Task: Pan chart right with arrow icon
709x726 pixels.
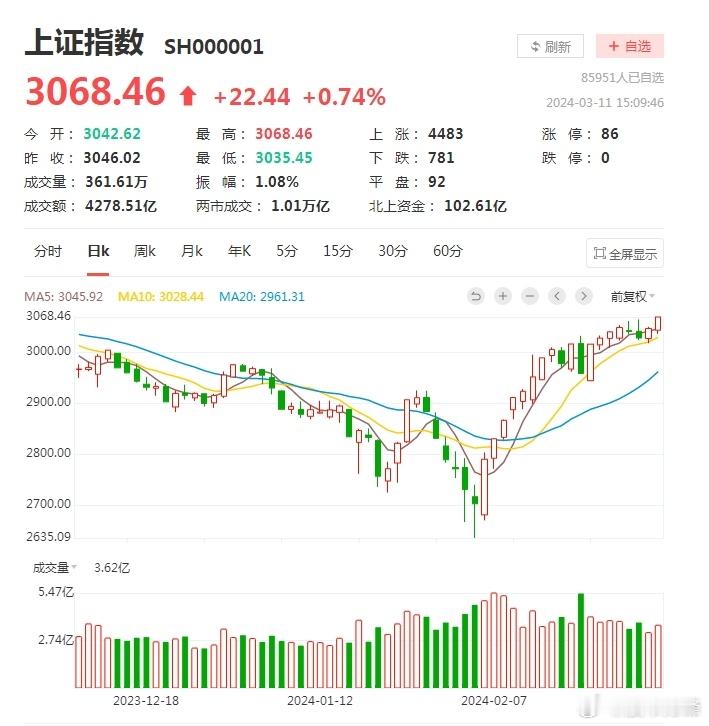Action: (x=584, y=296)
